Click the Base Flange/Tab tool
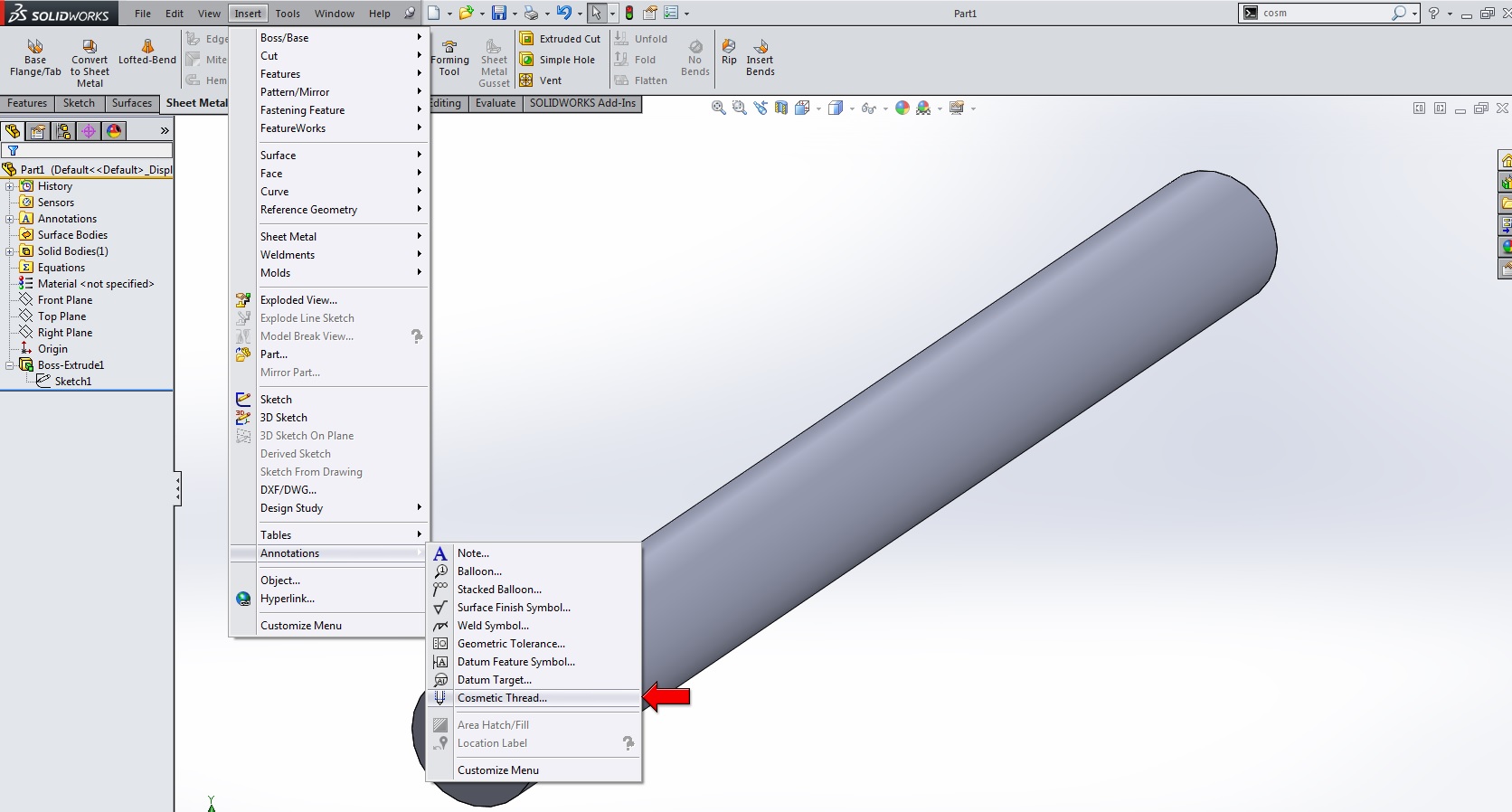The width and height of the screenshot is (1512, 812). [x=35, y=57]
